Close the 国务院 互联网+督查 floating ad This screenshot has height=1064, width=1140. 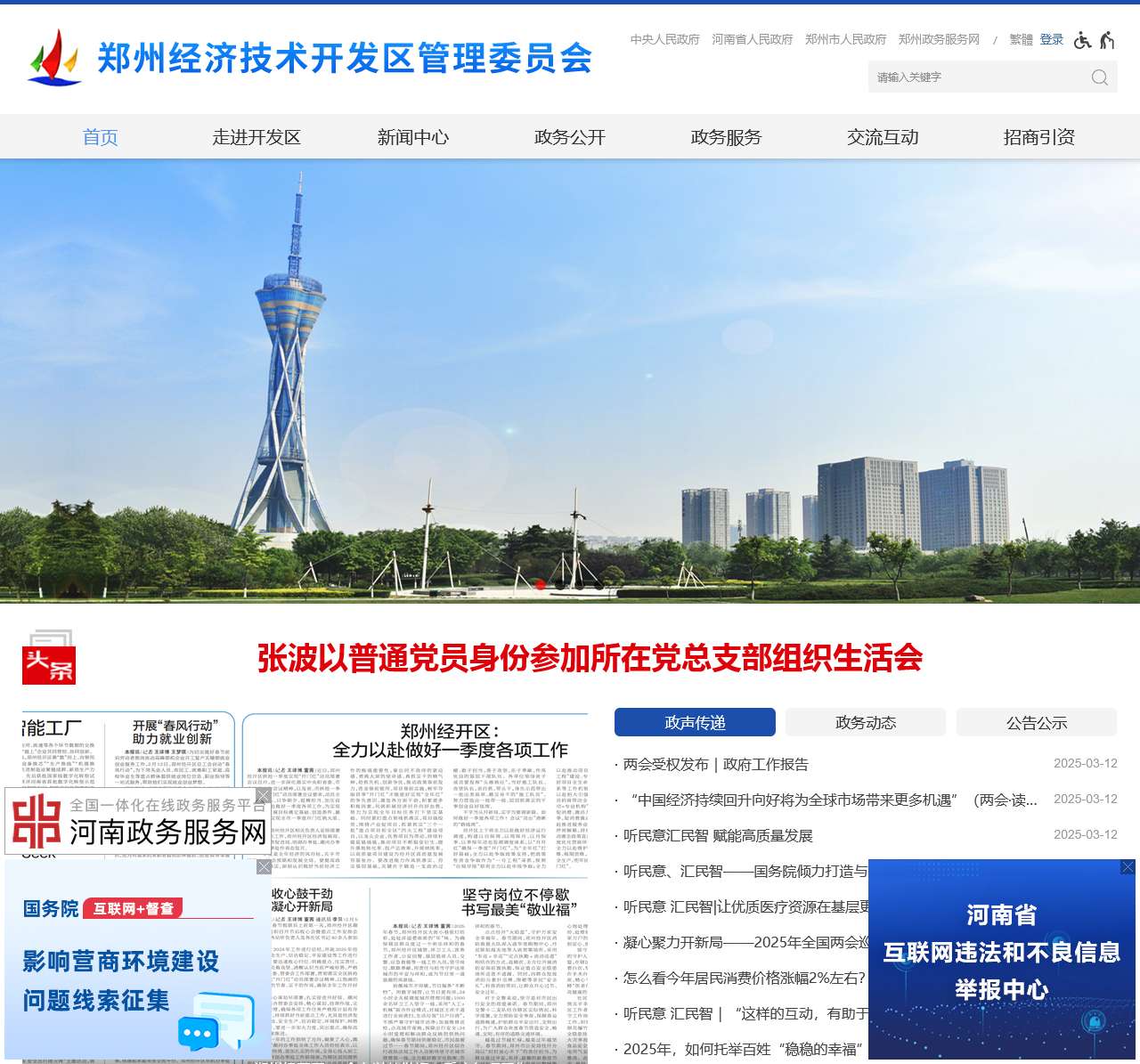pyautogui.click(x=264, y=866)
